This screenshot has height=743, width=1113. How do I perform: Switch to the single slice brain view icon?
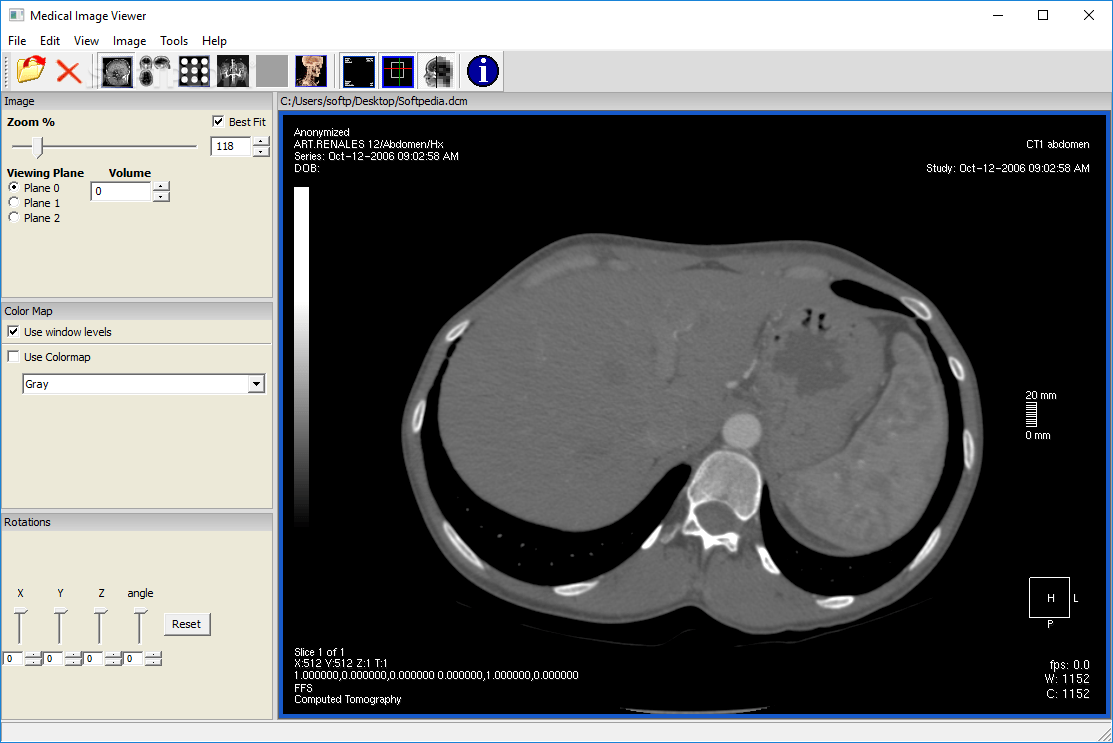click(116, 70)
